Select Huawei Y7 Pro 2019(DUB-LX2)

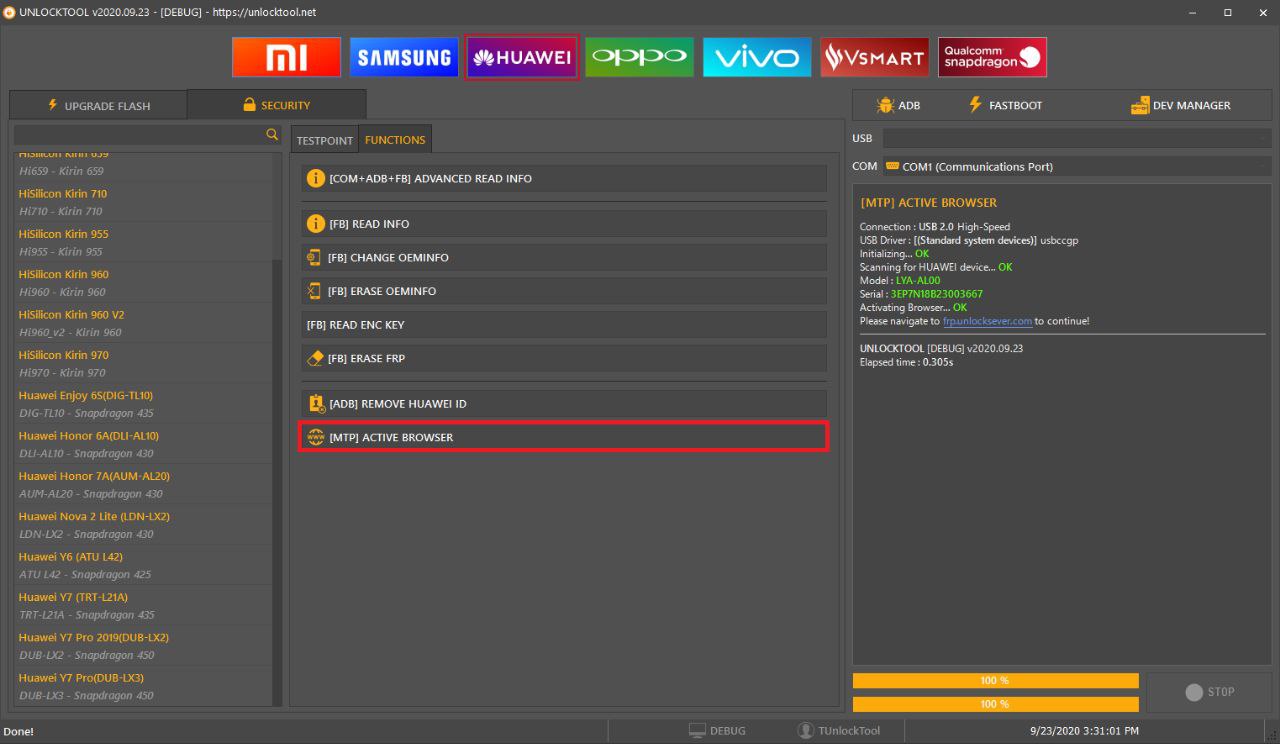142,646
